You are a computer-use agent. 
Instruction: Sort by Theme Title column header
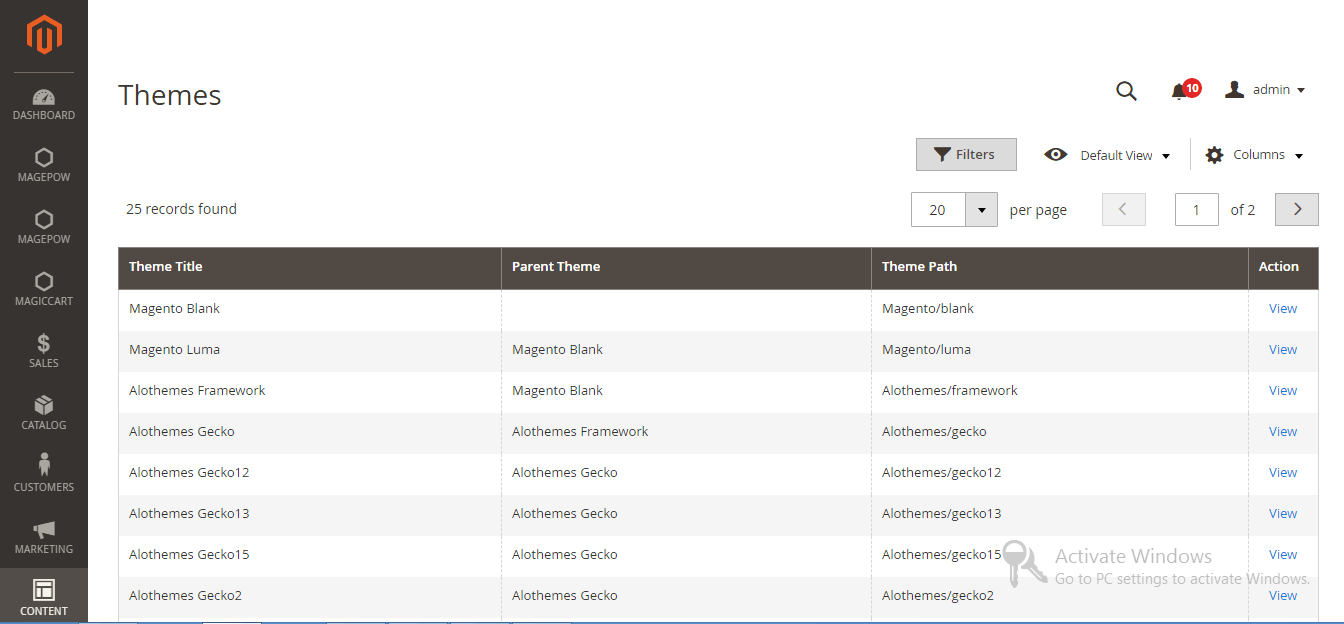point(166,267)
